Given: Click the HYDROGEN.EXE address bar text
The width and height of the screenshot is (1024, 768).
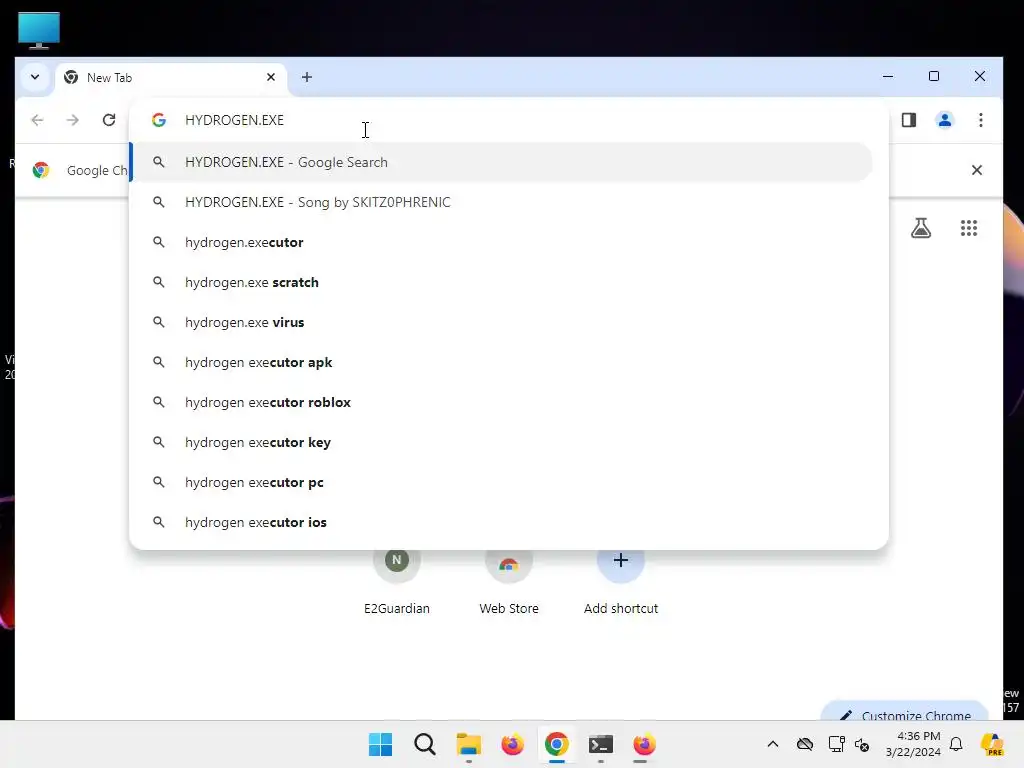Looking at the screenshot, I should click(234, 120).
